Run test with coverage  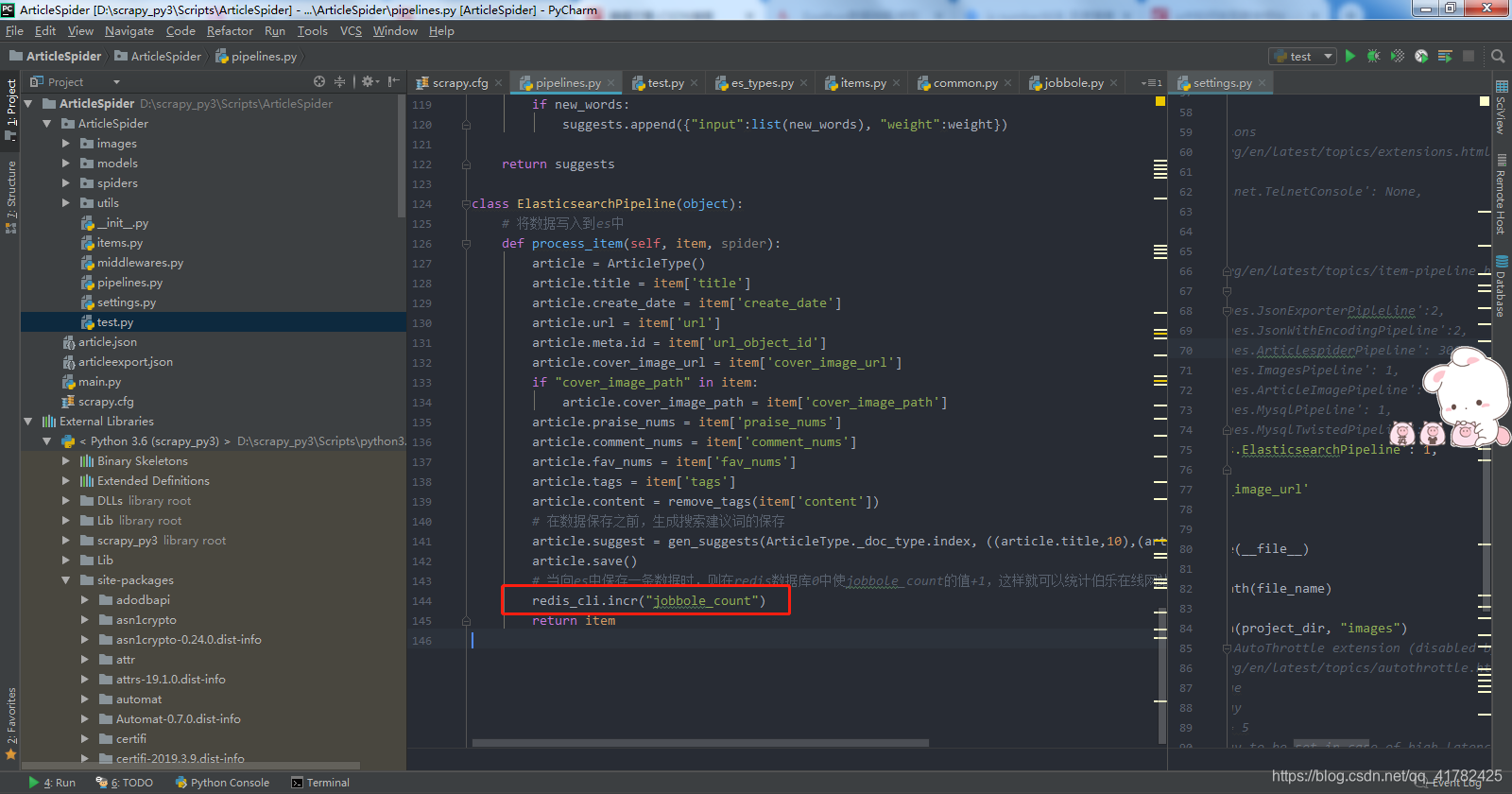point(1397,56)
